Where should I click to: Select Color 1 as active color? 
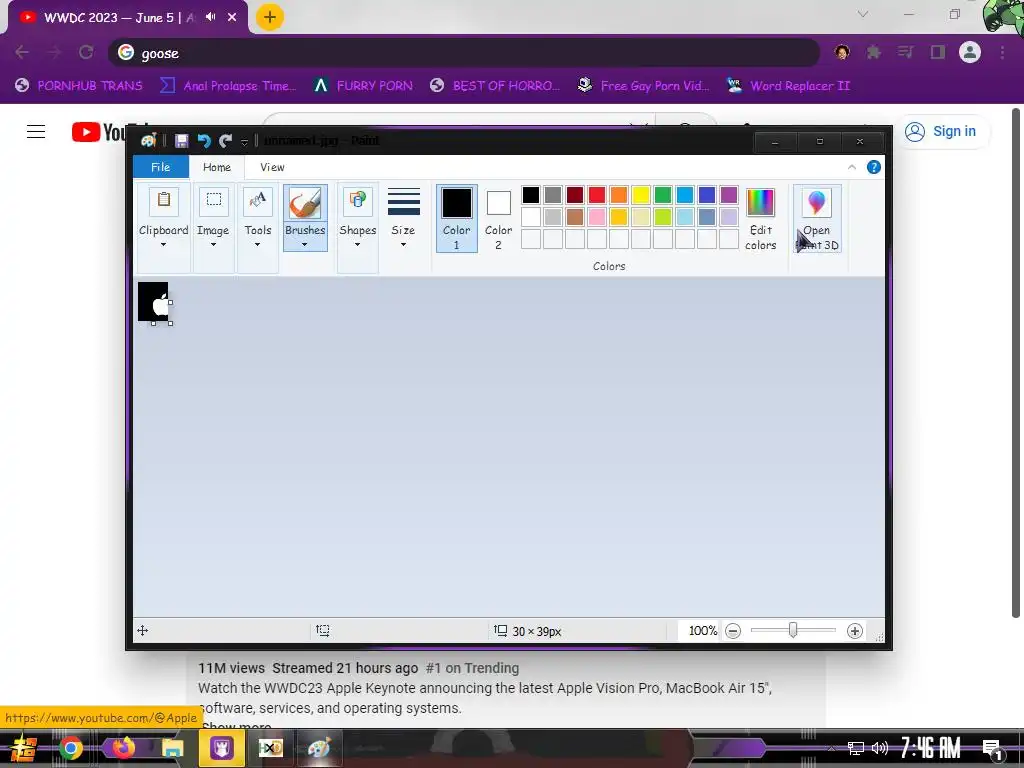tap(456, 218)
